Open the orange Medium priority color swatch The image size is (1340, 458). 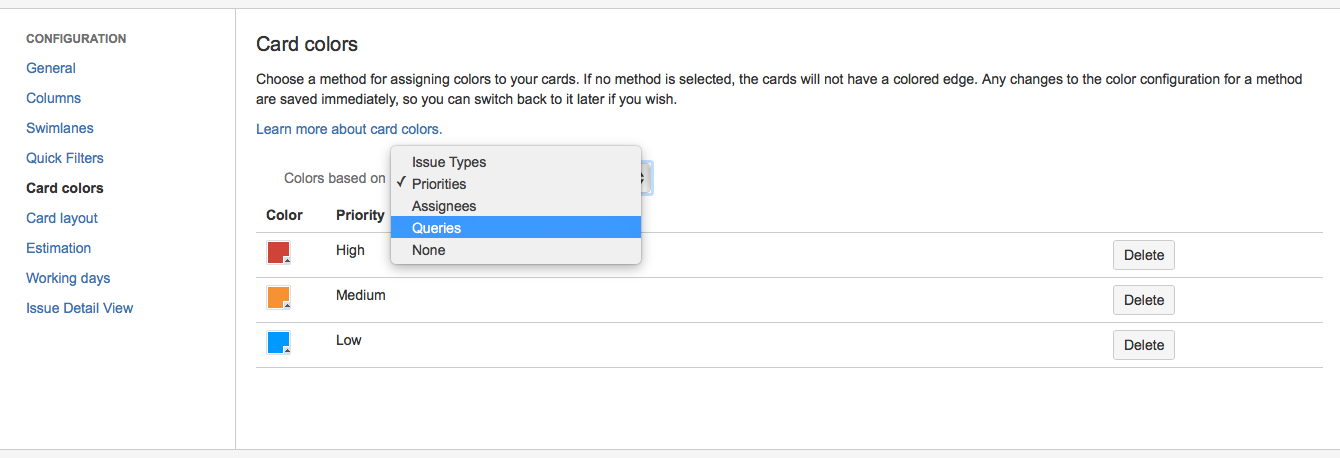(x=278, y=297)
